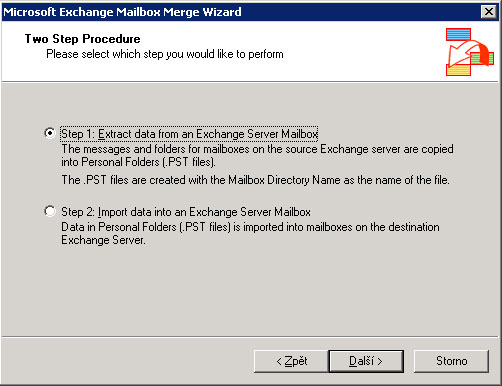Click the red curved arrow in the wizard icon
Viewport: 502px width, 386px height.
[467, 52]
